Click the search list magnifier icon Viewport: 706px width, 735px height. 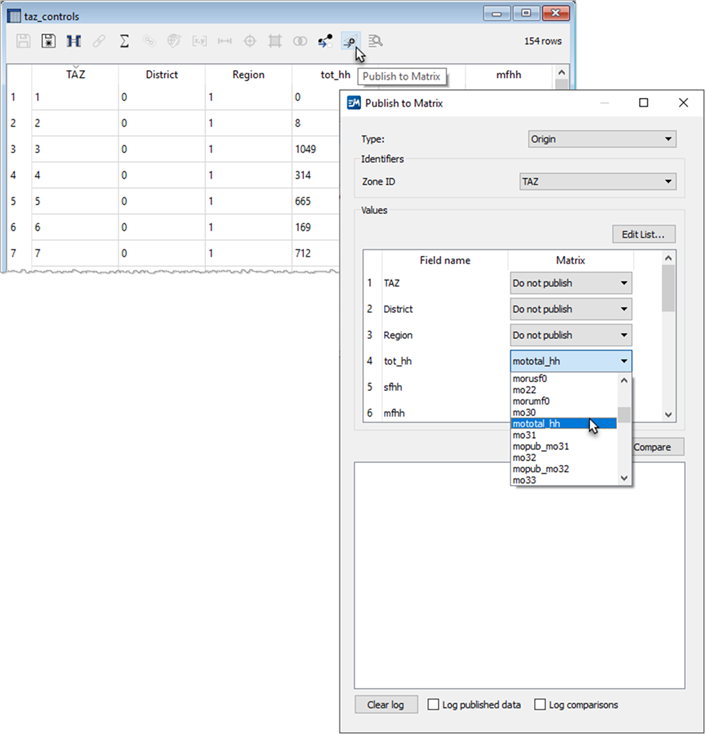click(375, 41)
